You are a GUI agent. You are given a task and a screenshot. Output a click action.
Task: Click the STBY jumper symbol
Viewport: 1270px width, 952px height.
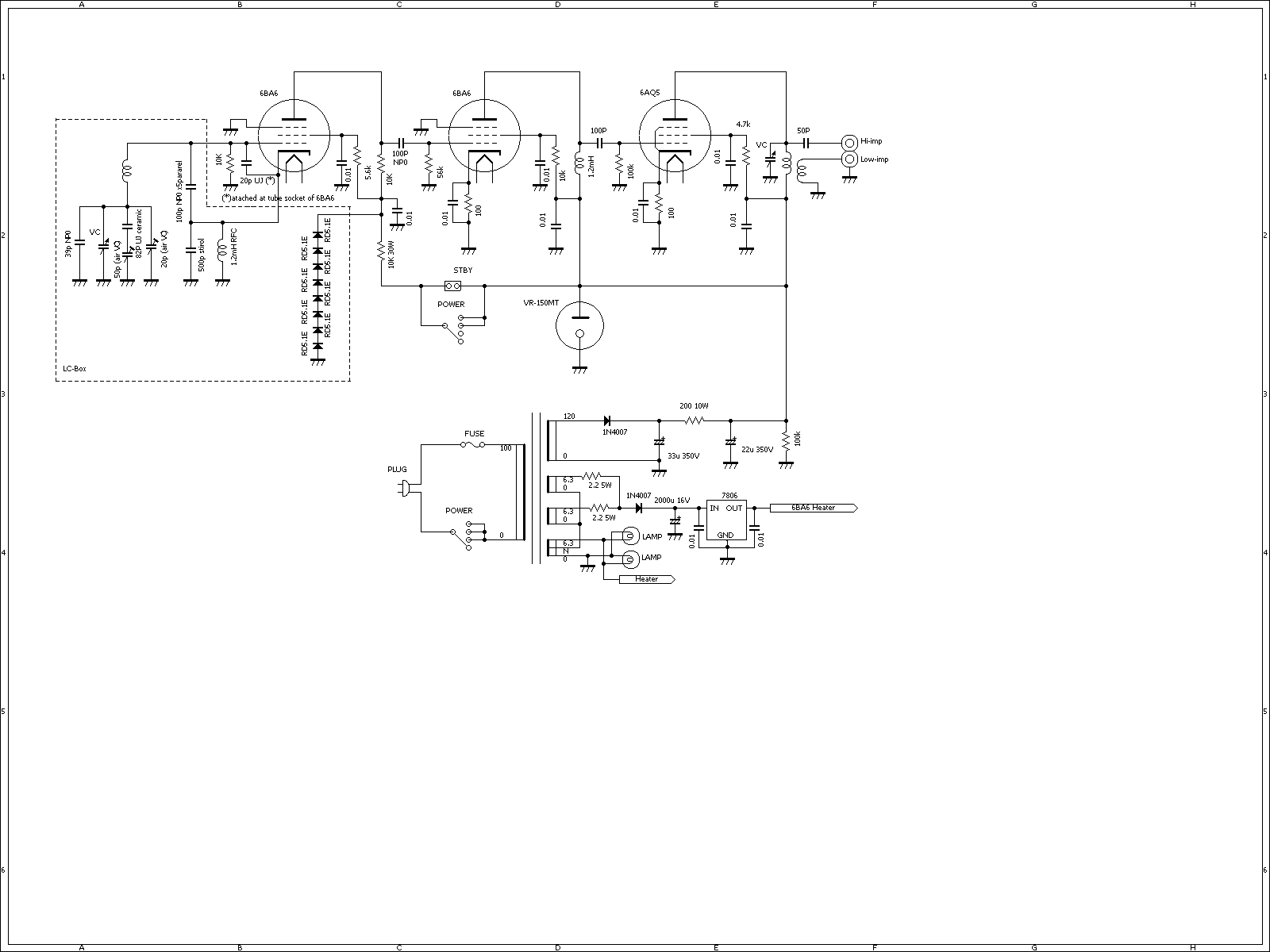(x=452, y=286)
